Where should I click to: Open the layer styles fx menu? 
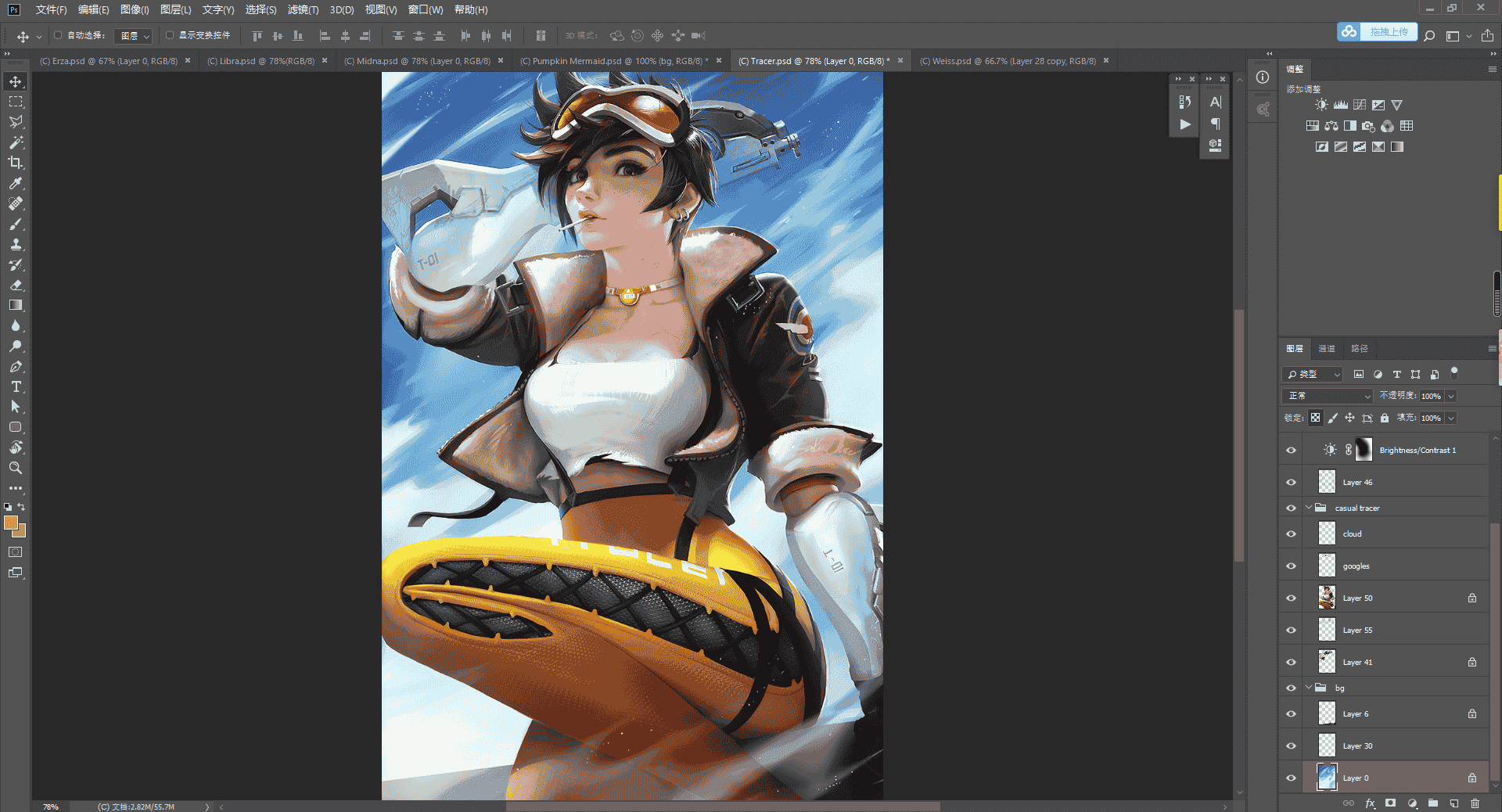point(1370,803)
